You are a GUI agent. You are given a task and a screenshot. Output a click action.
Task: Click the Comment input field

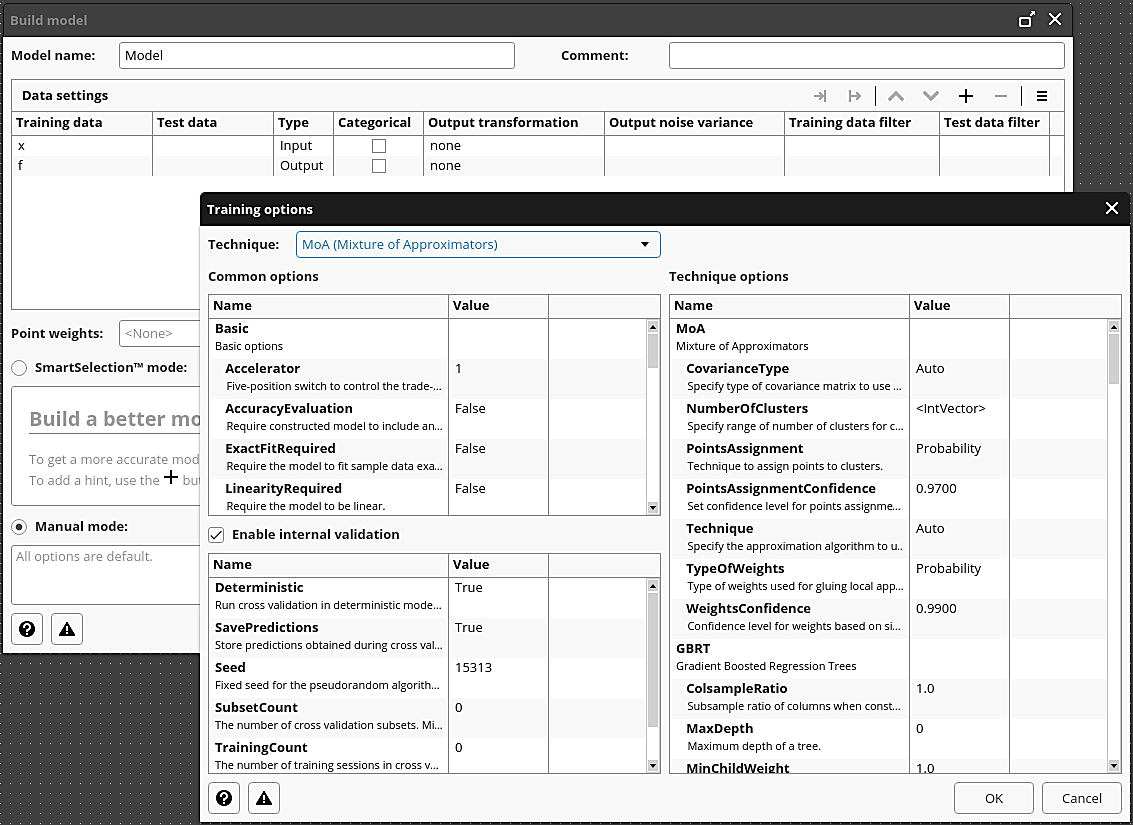point(866,56)
